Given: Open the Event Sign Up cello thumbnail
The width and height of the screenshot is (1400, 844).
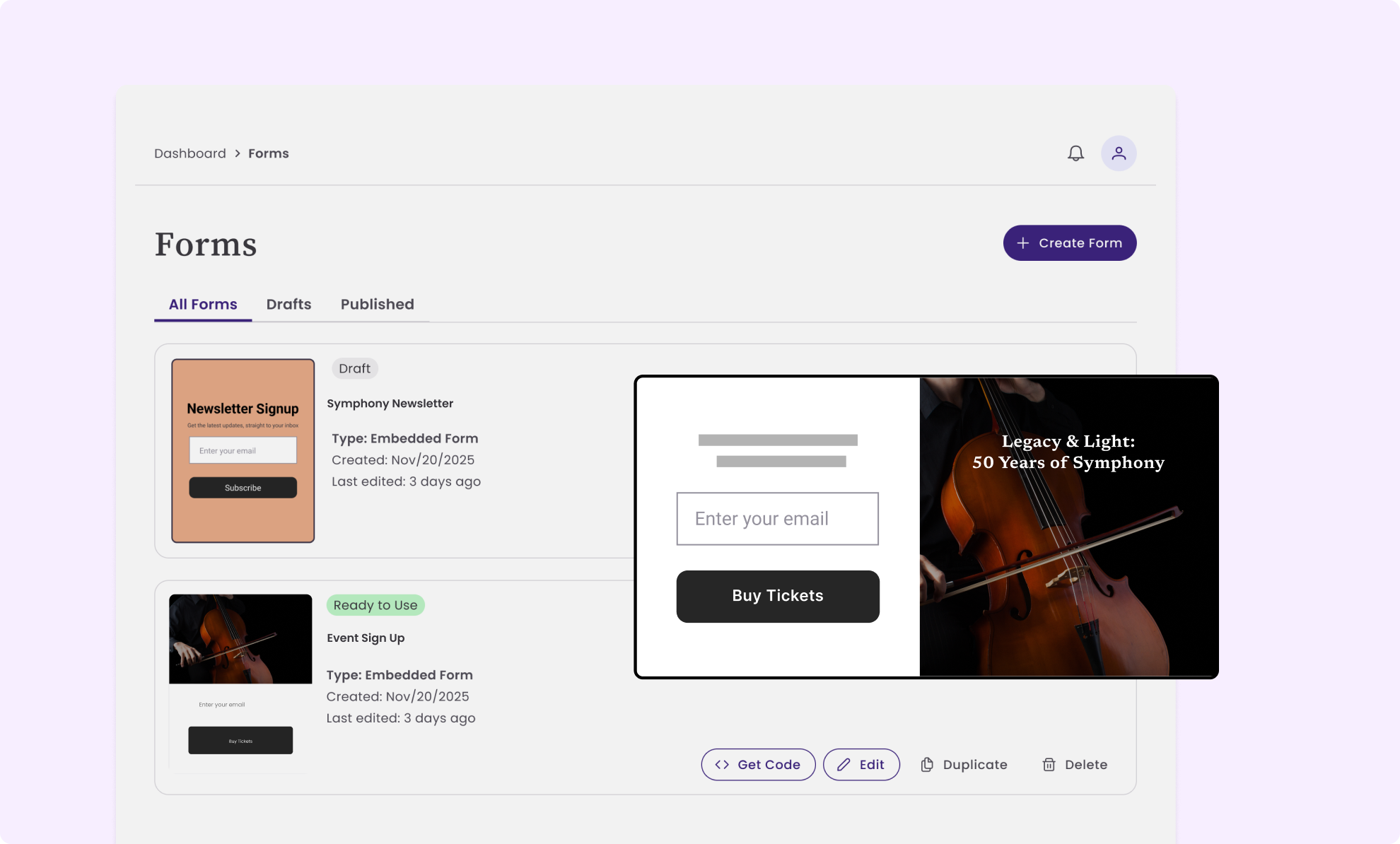Looking at the screenshot, I should pyautogui.click(x=240, y=639).
